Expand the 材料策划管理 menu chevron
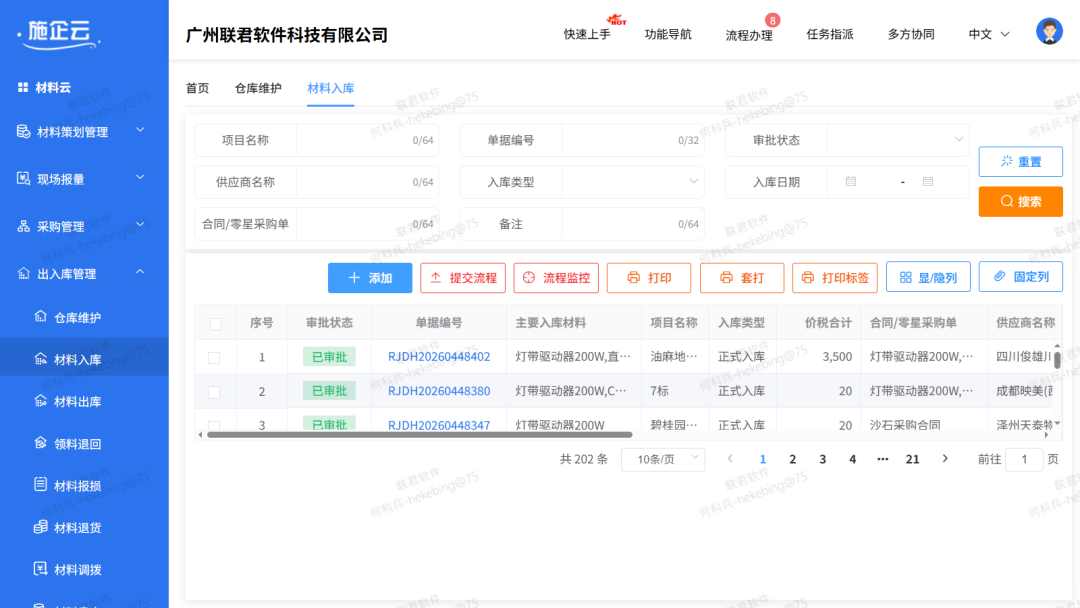The height and width of the screenshot is (608, 1080). coord(140,129)
